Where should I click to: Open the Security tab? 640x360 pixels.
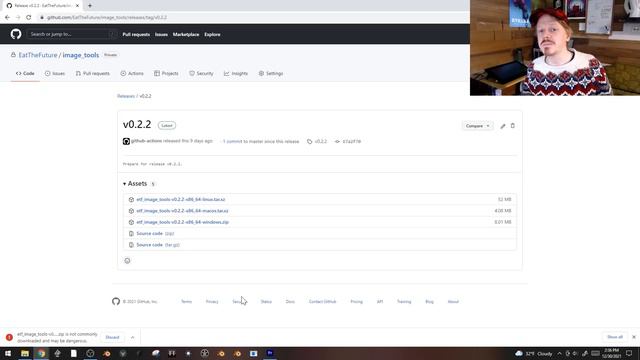[x=201, y=73]
